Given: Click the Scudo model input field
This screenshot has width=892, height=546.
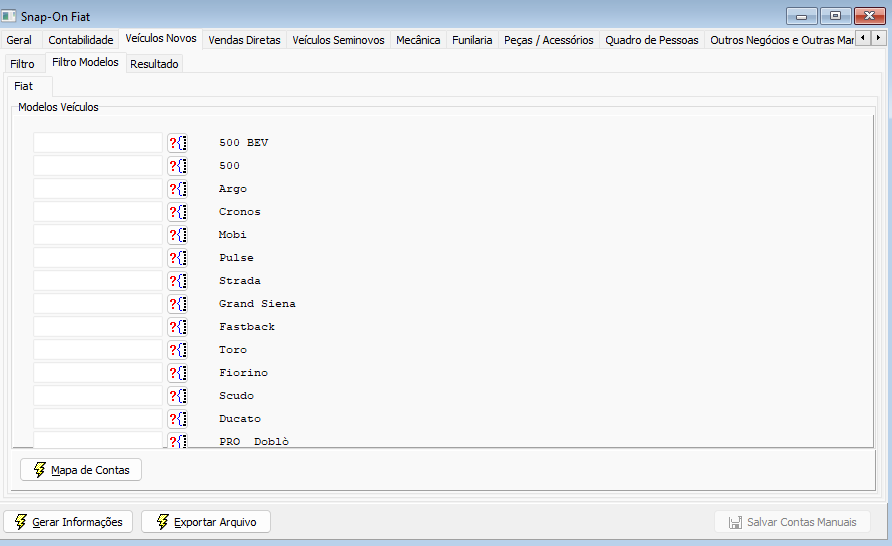Looking at the screenshot, I should click(x=98, y=395).
